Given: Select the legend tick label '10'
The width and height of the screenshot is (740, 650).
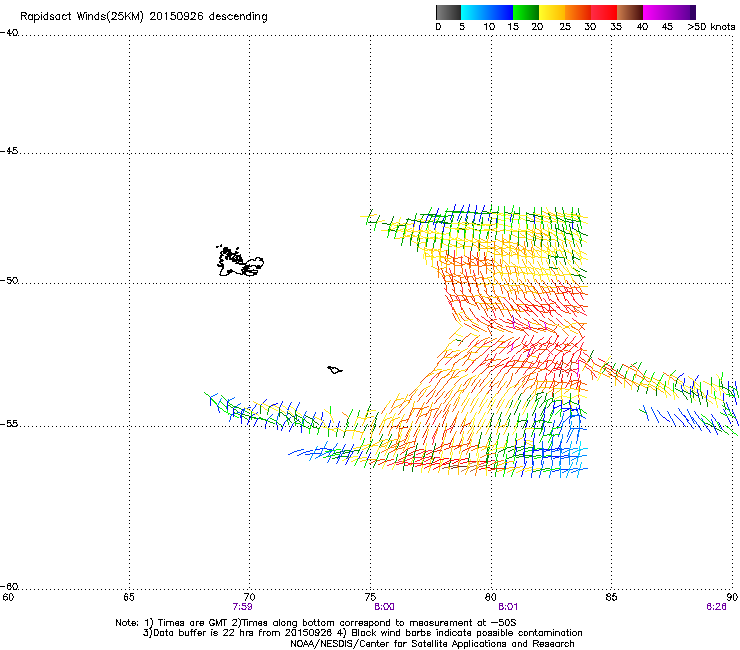Looking at the screenshot, I should (489, 27).
